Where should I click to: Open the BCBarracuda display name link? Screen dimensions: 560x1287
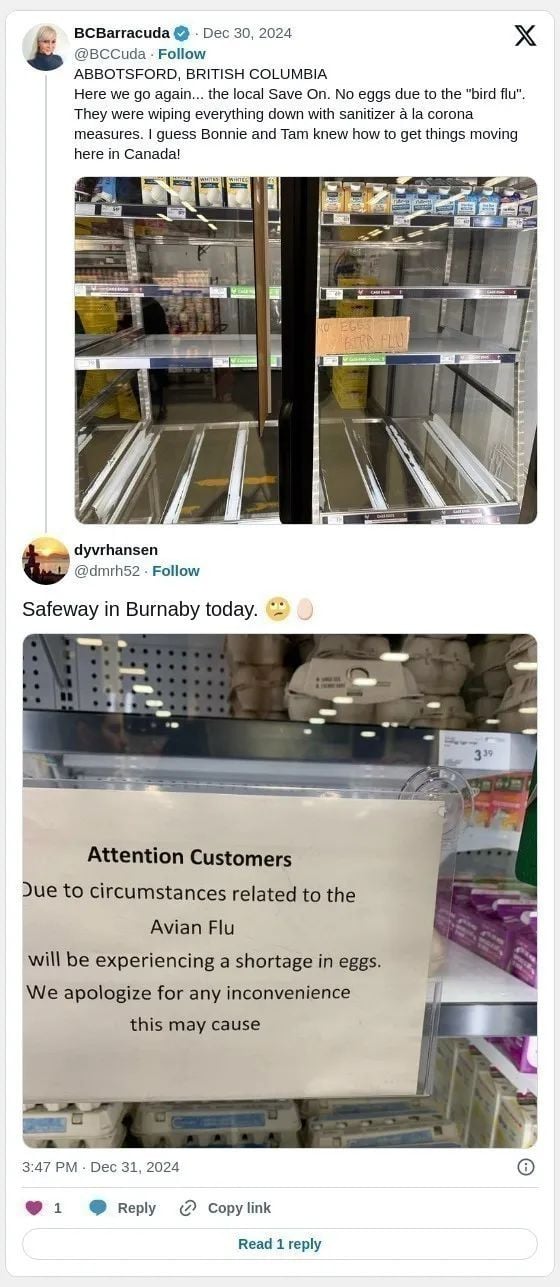(x=122, y=33)
